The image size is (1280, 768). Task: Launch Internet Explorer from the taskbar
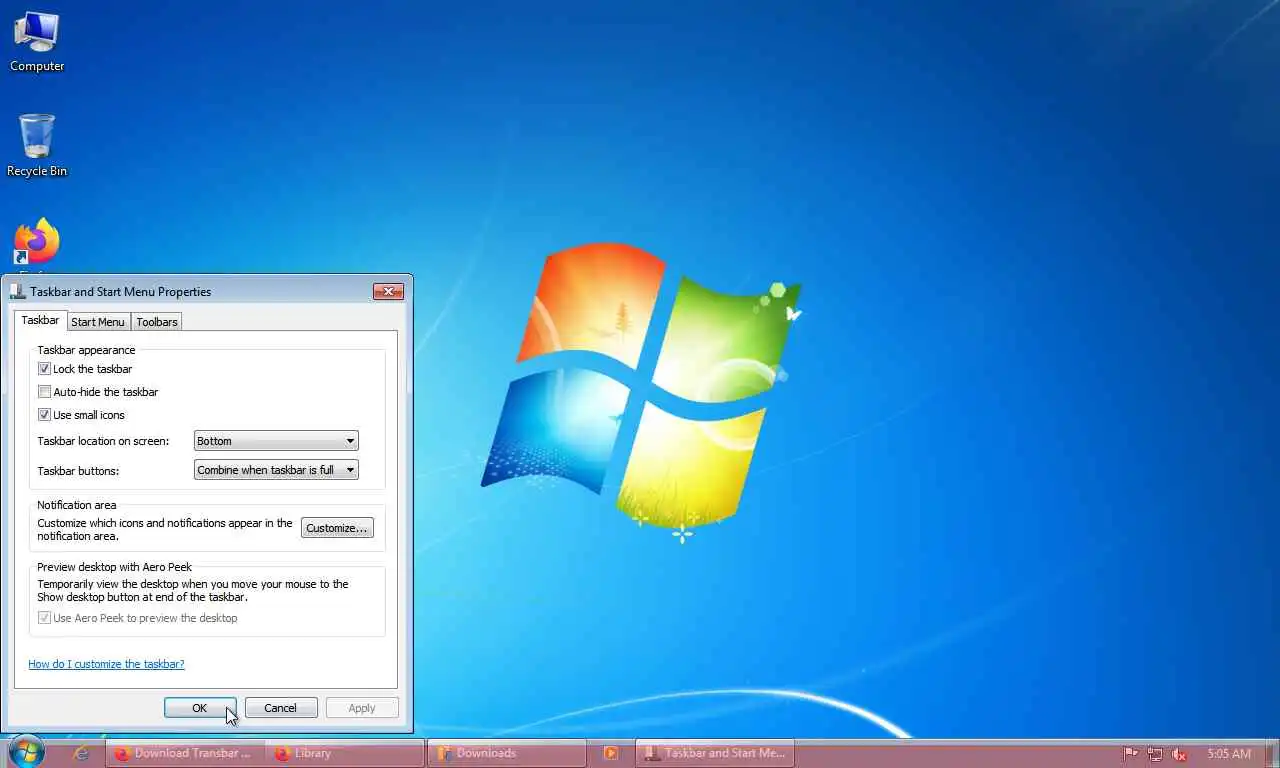(81, 753)
